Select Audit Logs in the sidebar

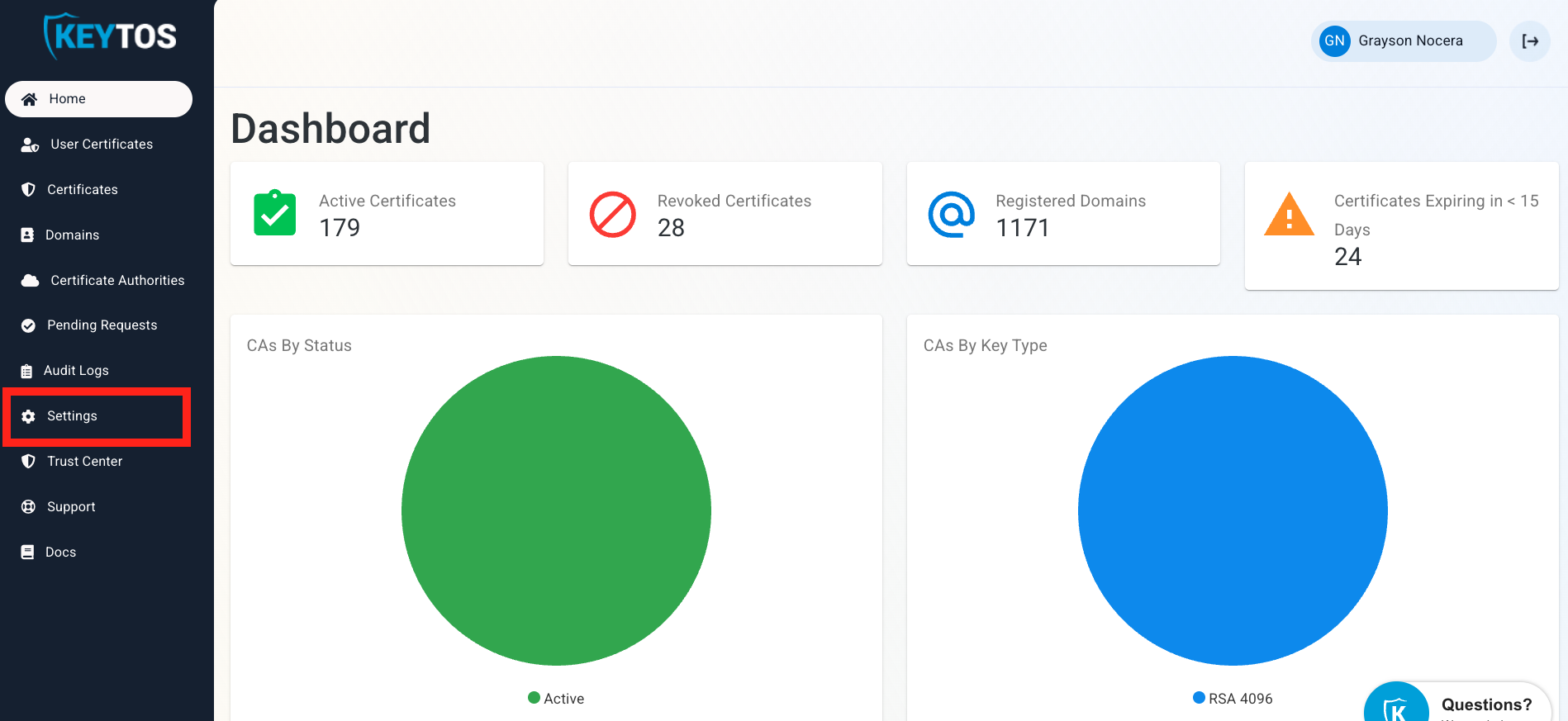click(76, 371)
